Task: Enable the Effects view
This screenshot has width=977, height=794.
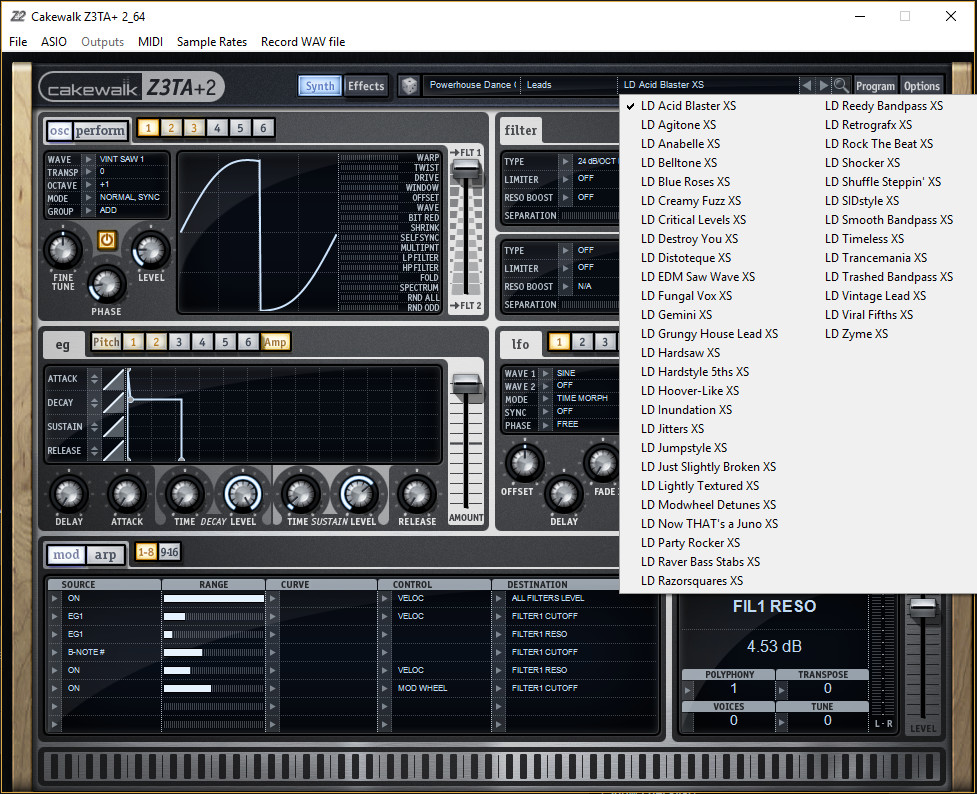Action: pyautogui.click(x=366, y=86)
